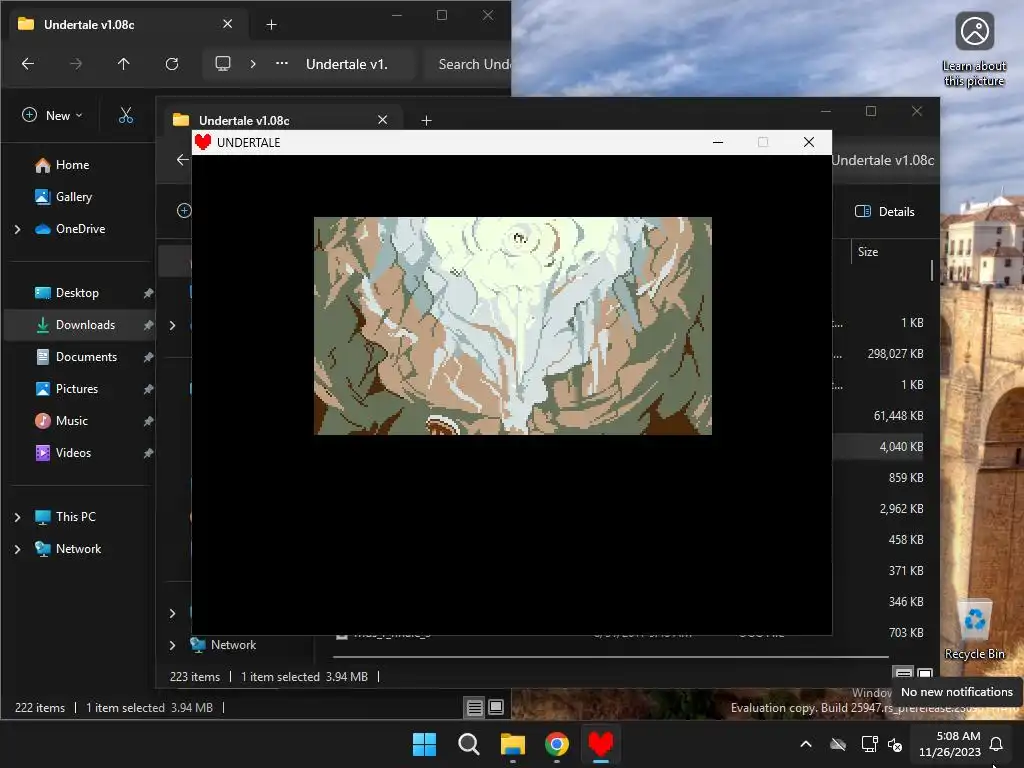Open Documents quick access folder
The image size is (1024, 768).
click(86, 357)
